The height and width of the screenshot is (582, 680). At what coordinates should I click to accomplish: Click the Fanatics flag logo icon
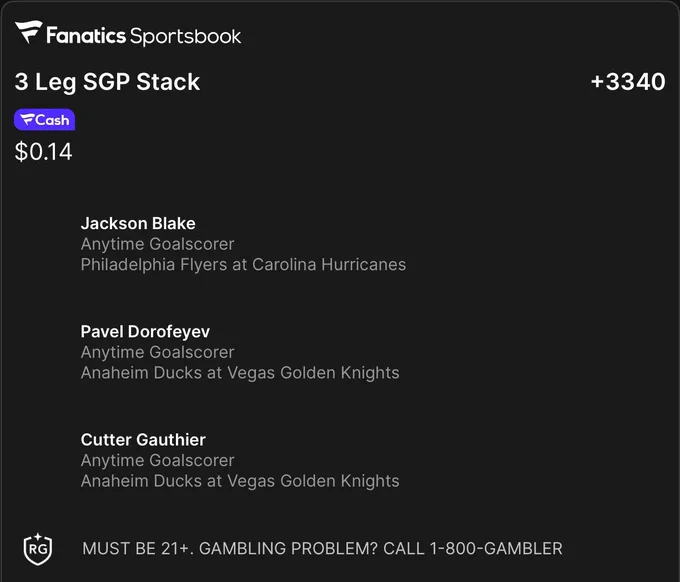pyautogui.click(x=29, y=32)
